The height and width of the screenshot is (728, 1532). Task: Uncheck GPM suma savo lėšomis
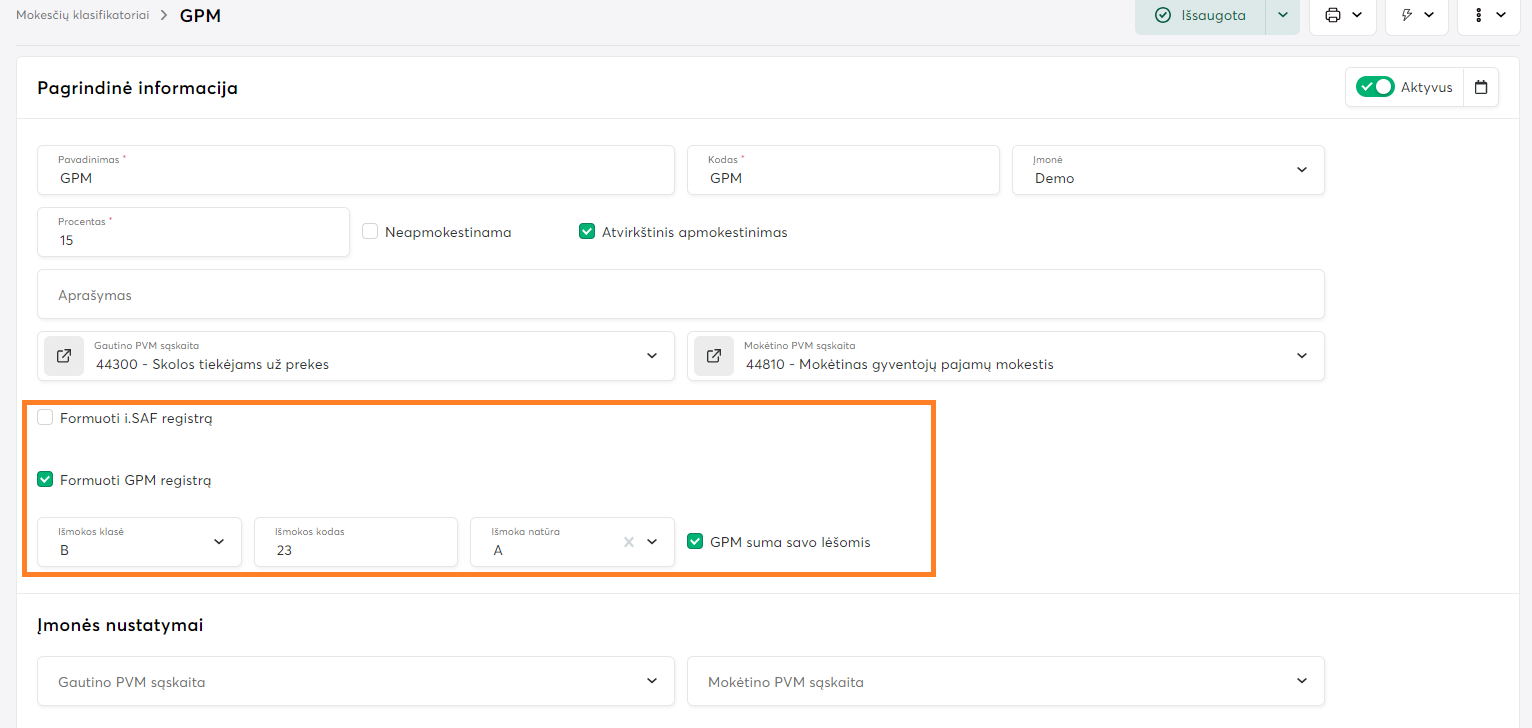pyautogui.click(x=696, y=542)
